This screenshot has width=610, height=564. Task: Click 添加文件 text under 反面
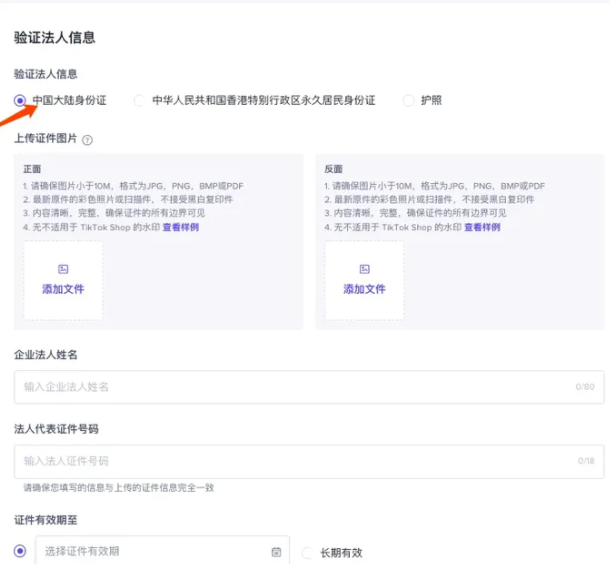[x=364, y=289]
